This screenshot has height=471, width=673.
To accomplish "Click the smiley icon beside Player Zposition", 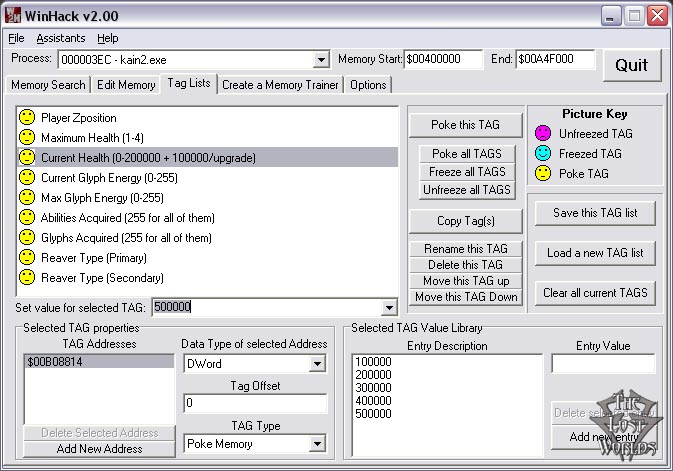I will [27, 117].
